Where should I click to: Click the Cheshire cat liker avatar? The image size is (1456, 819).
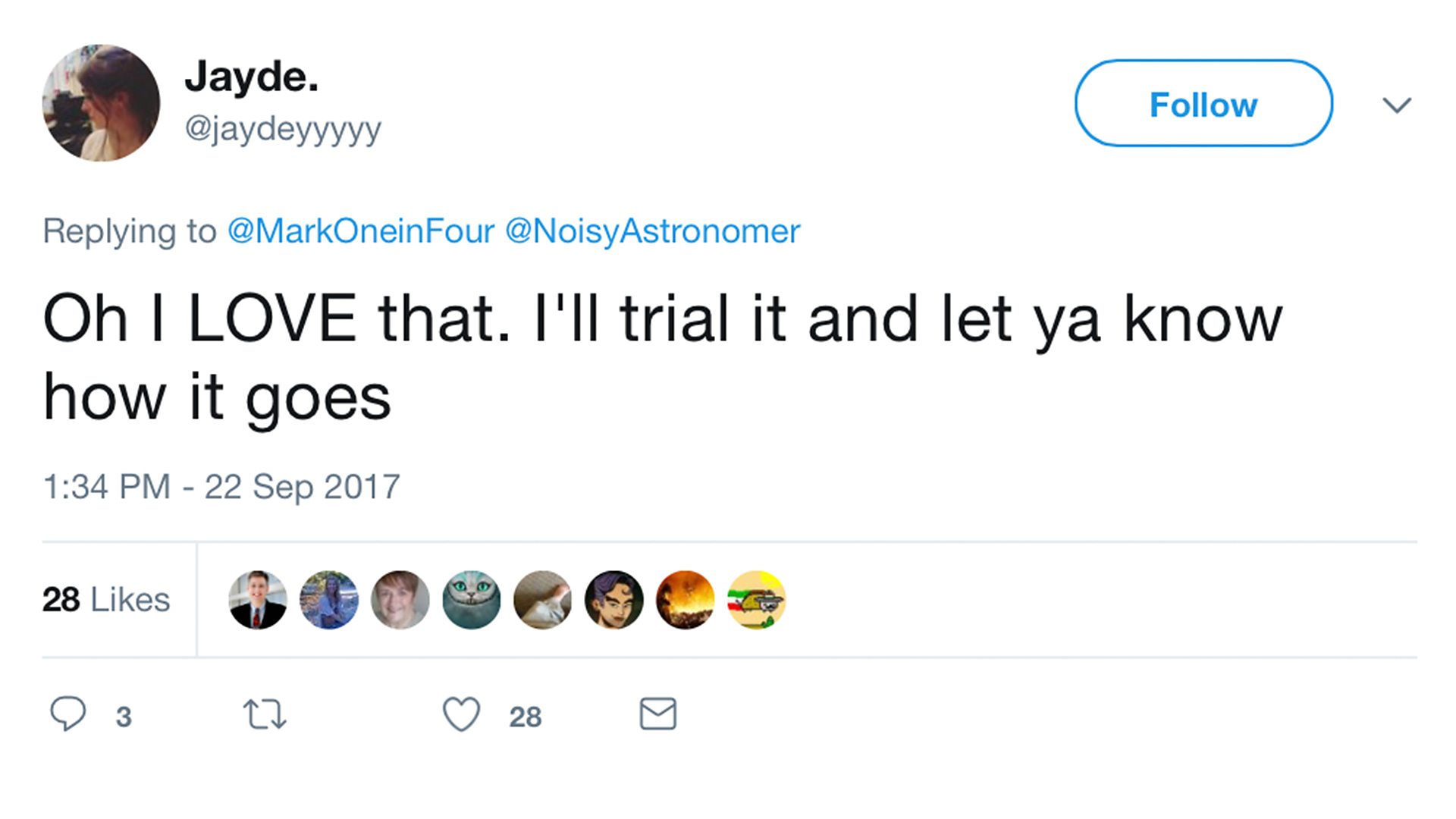tap(472, 600)
